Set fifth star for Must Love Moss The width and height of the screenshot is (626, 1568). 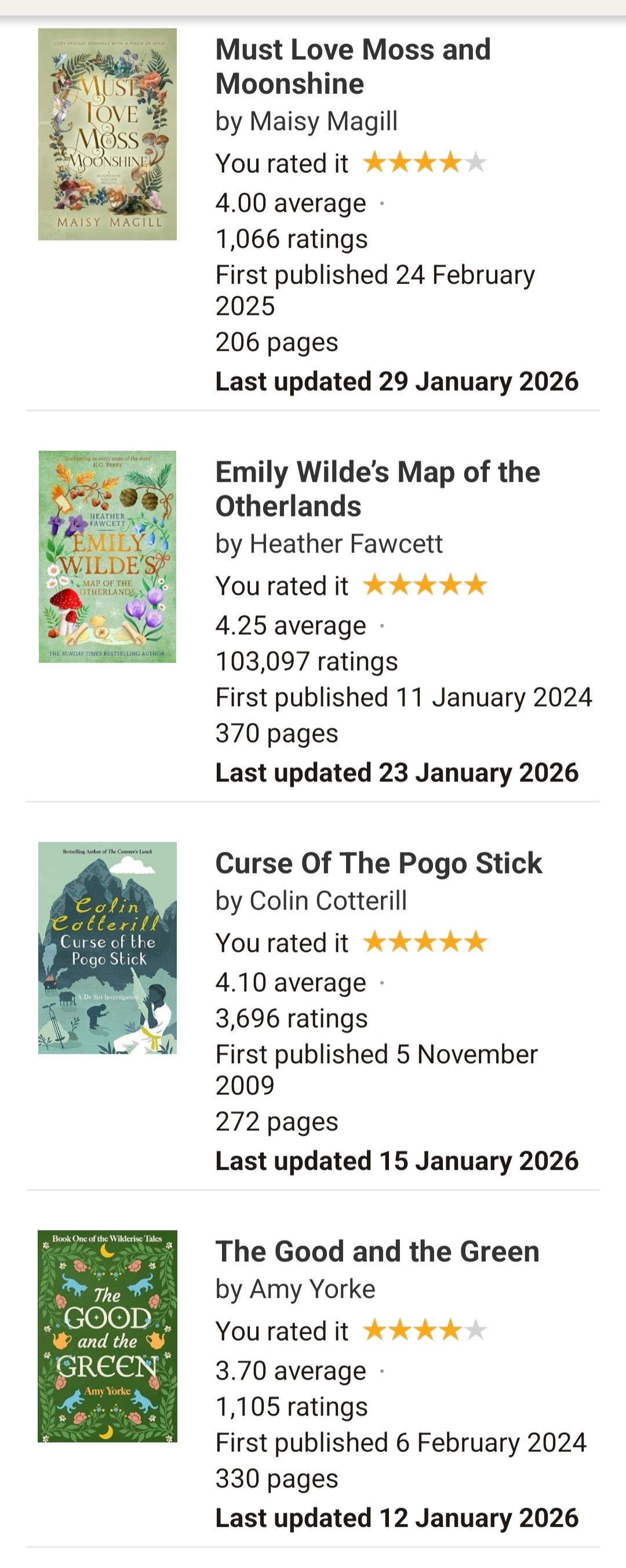pyautogui.click(x=475, y=162)
